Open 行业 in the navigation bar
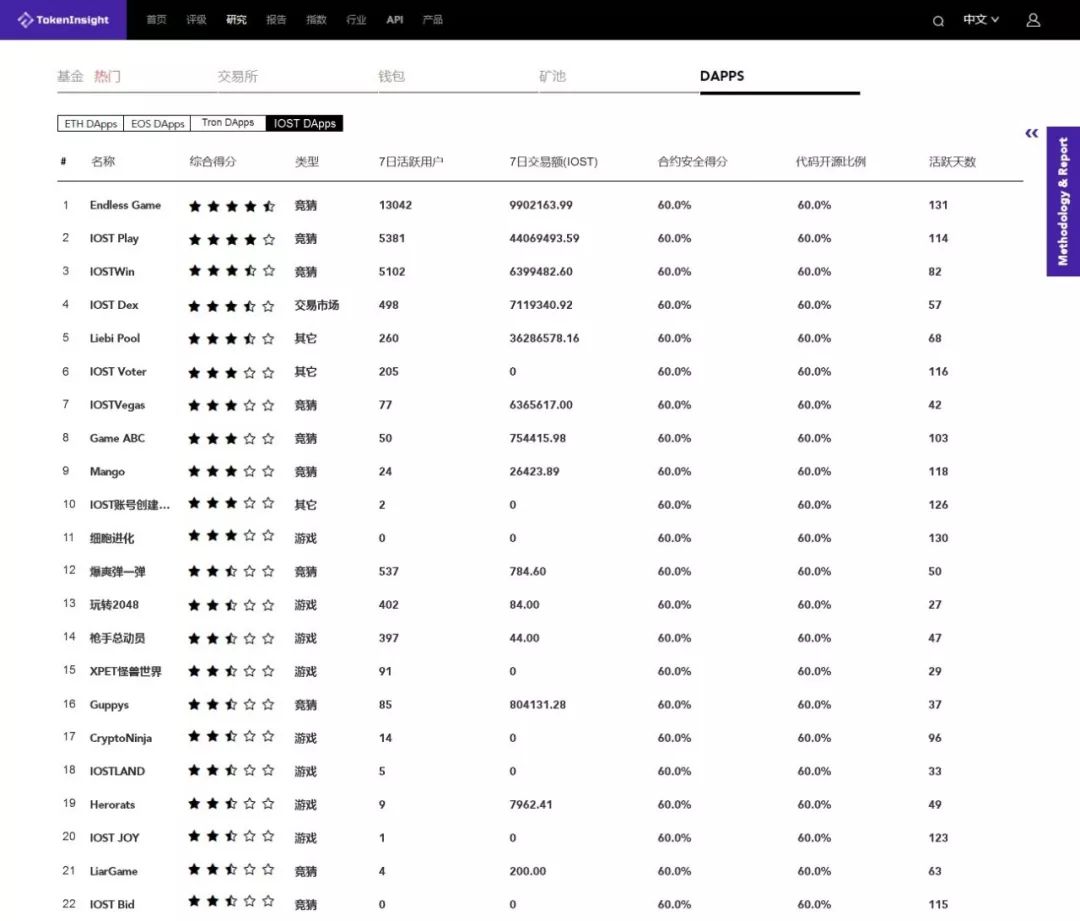1080x921 pixels. 356,19
